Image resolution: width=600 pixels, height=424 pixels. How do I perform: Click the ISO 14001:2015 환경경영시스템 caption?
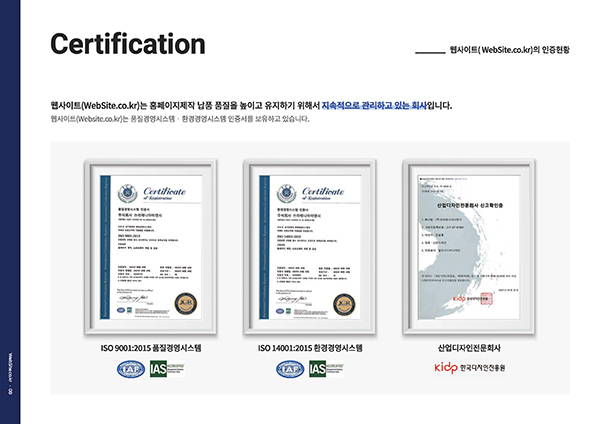point(310,348)
